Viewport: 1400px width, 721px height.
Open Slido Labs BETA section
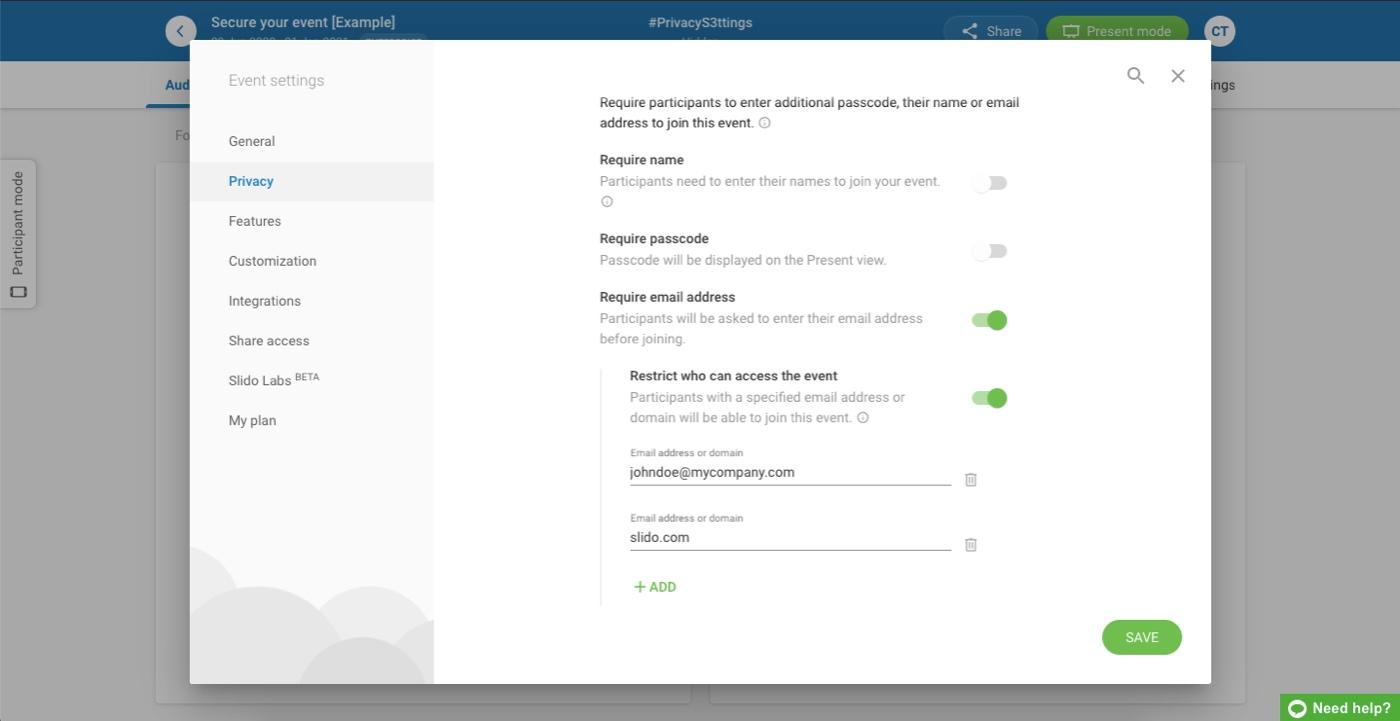pyautogui.click(x=312, y=380)
